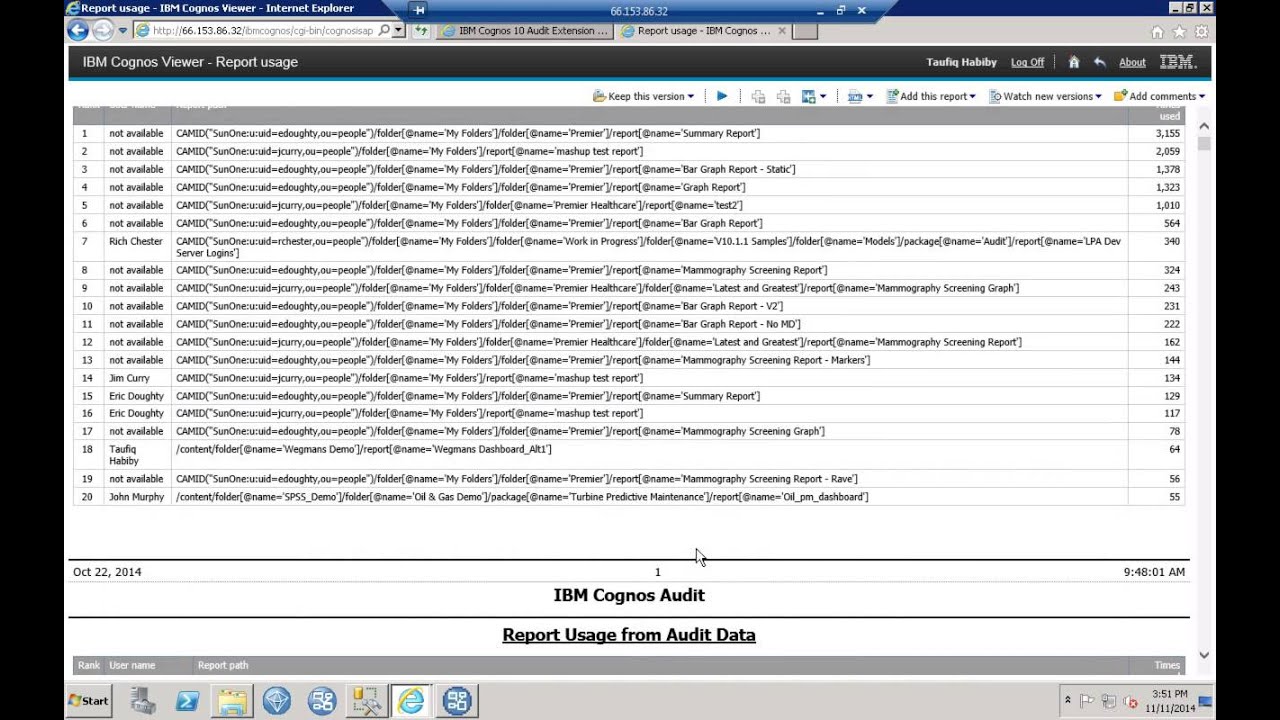Click the Keep this version icon
The height and width of the screenshot is (720, 1280).
(599, 96)
